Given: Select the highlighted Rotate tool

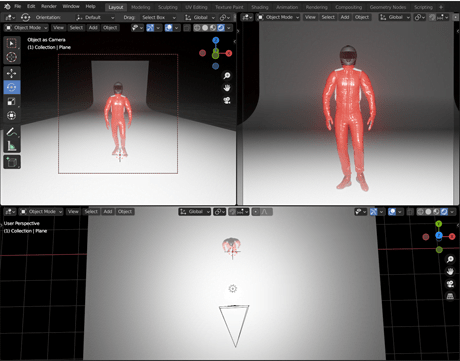Looking at the screenshot, I should 12,87.
